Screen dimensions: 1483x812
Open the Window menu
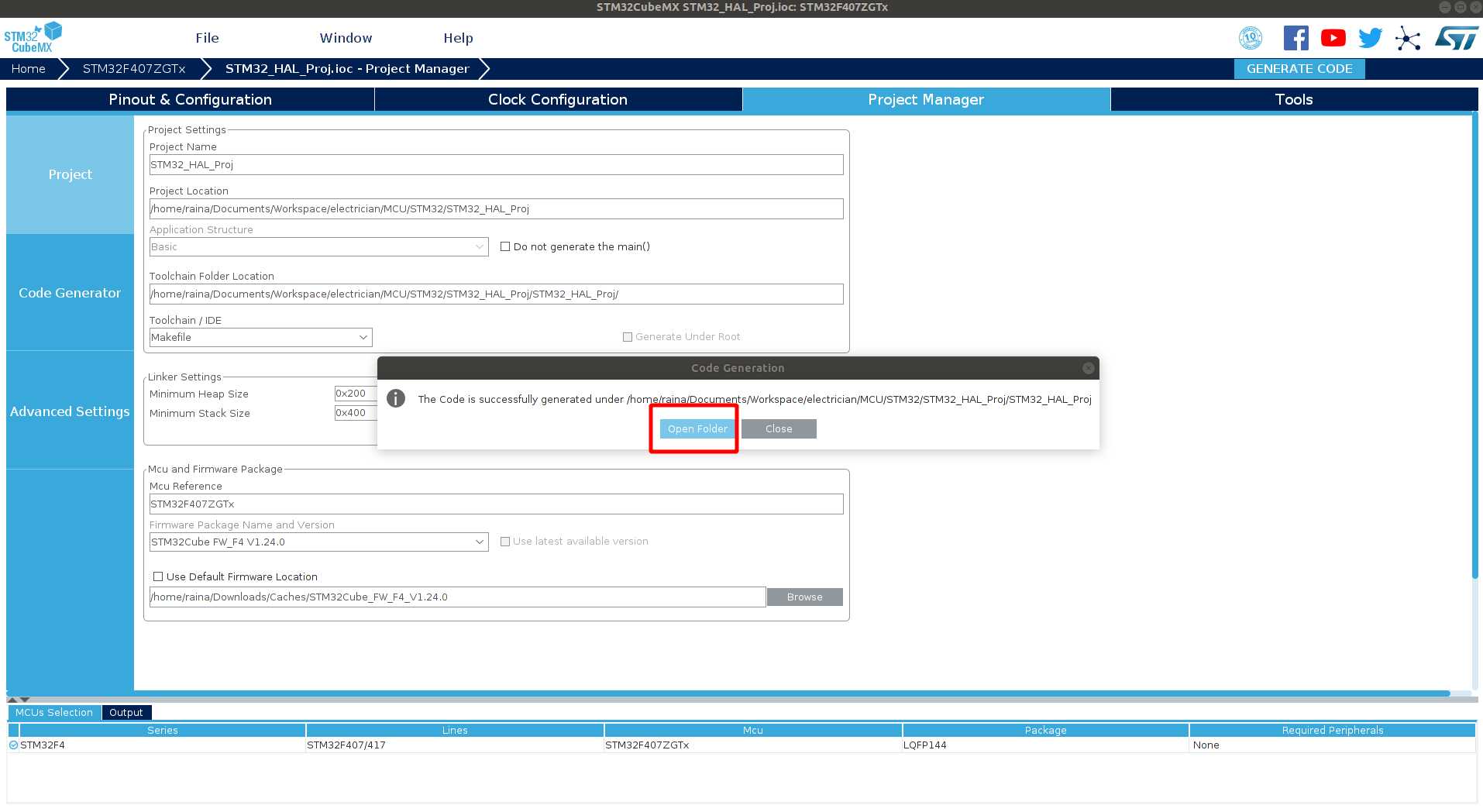click(346, 38)
